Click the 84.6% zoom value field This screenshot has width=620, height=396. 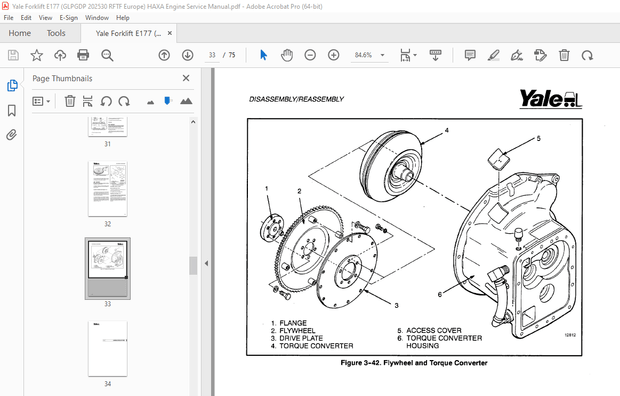[x=364, y=55]
